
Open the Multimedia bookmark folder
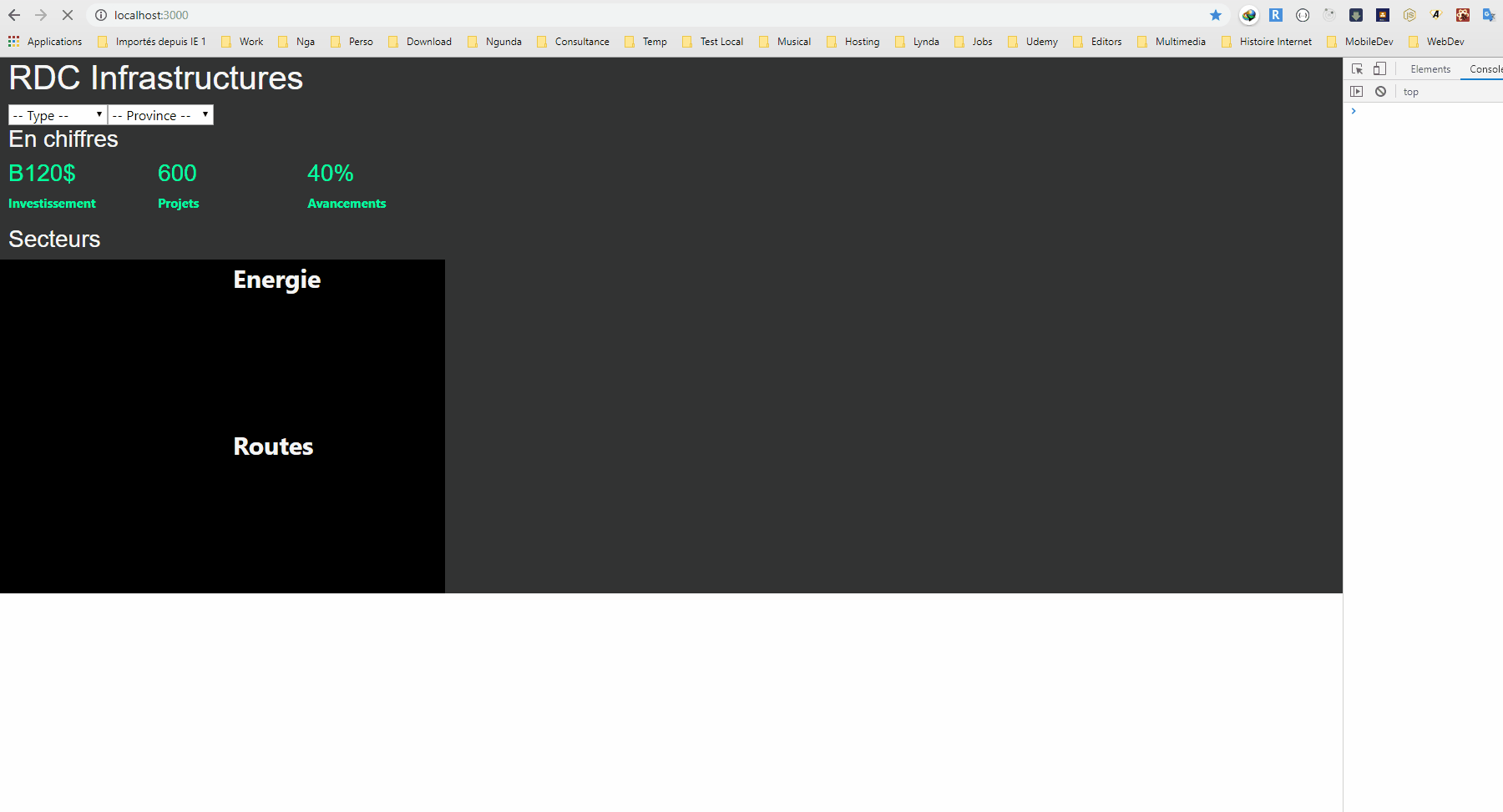1172,42
